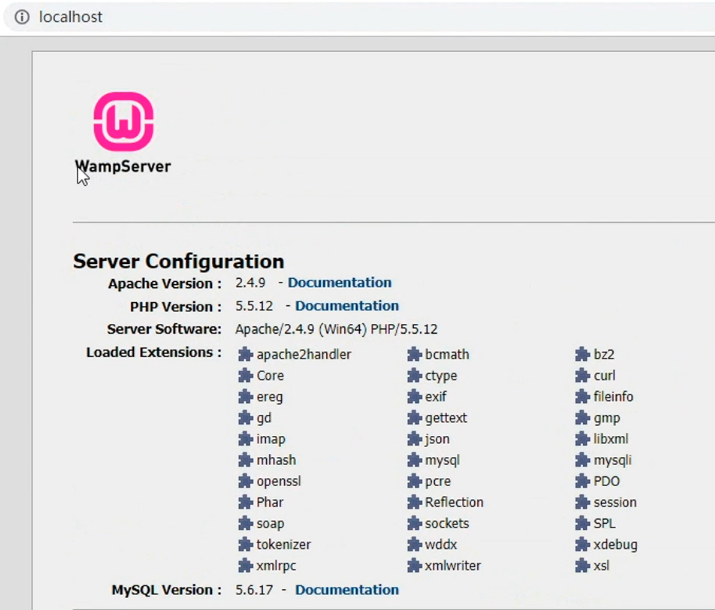Click the gettext extension name

point(446,418)
